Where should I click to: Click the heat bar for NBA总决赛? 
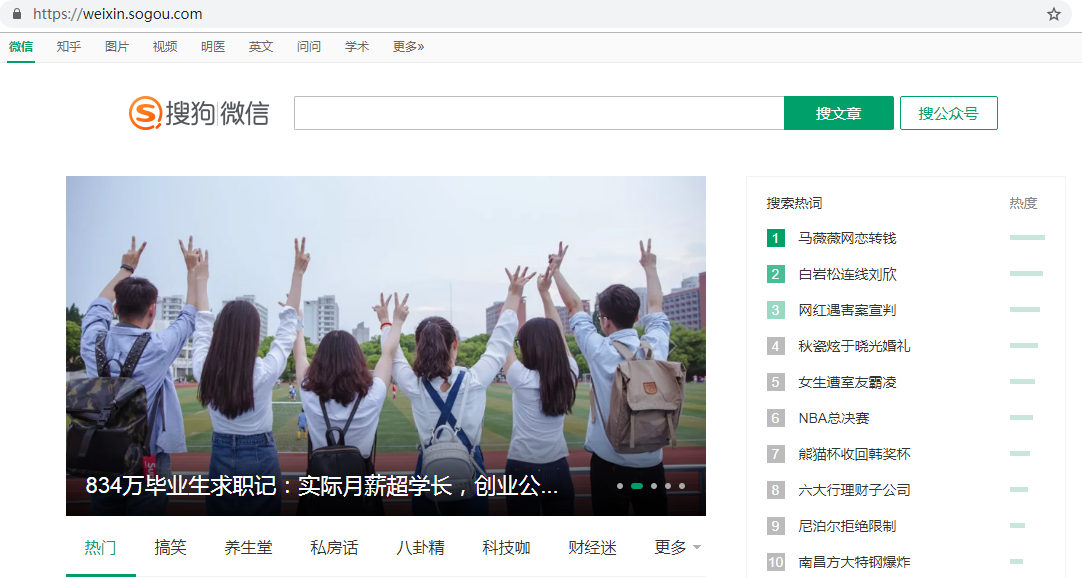pos(1021,417)
